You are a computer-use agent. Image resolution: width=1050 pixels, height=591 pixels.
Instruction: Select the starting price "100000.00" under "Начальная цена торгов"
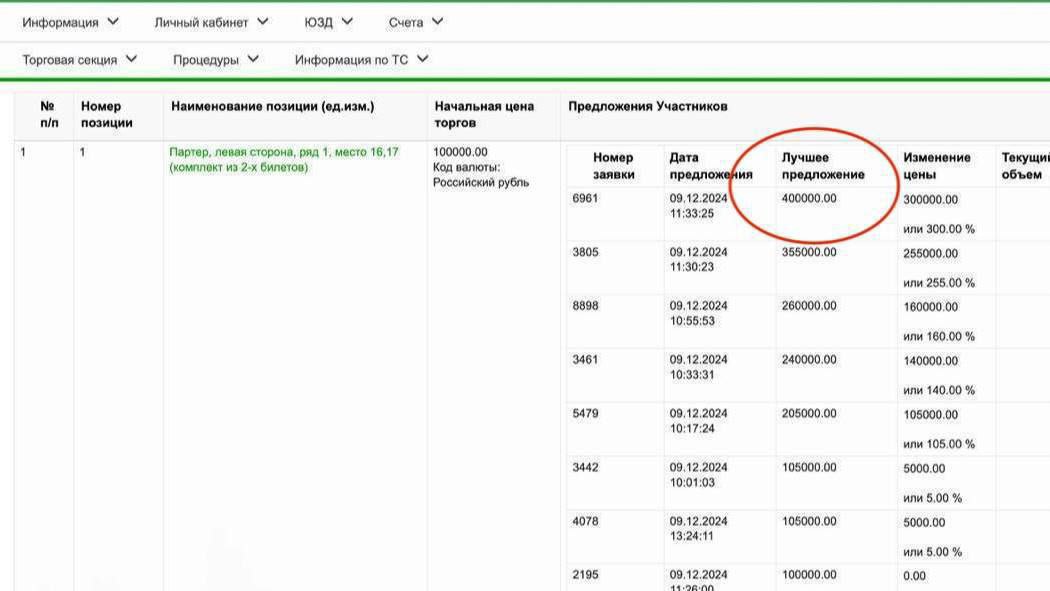click(460, 153)
